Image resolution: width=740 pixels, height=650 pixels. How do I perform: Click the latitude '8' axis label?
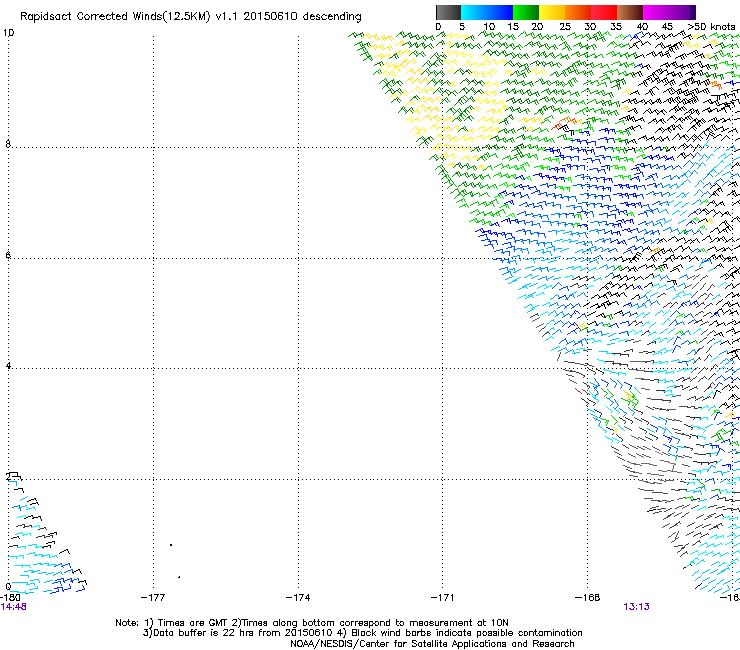(x=8, y=144)
